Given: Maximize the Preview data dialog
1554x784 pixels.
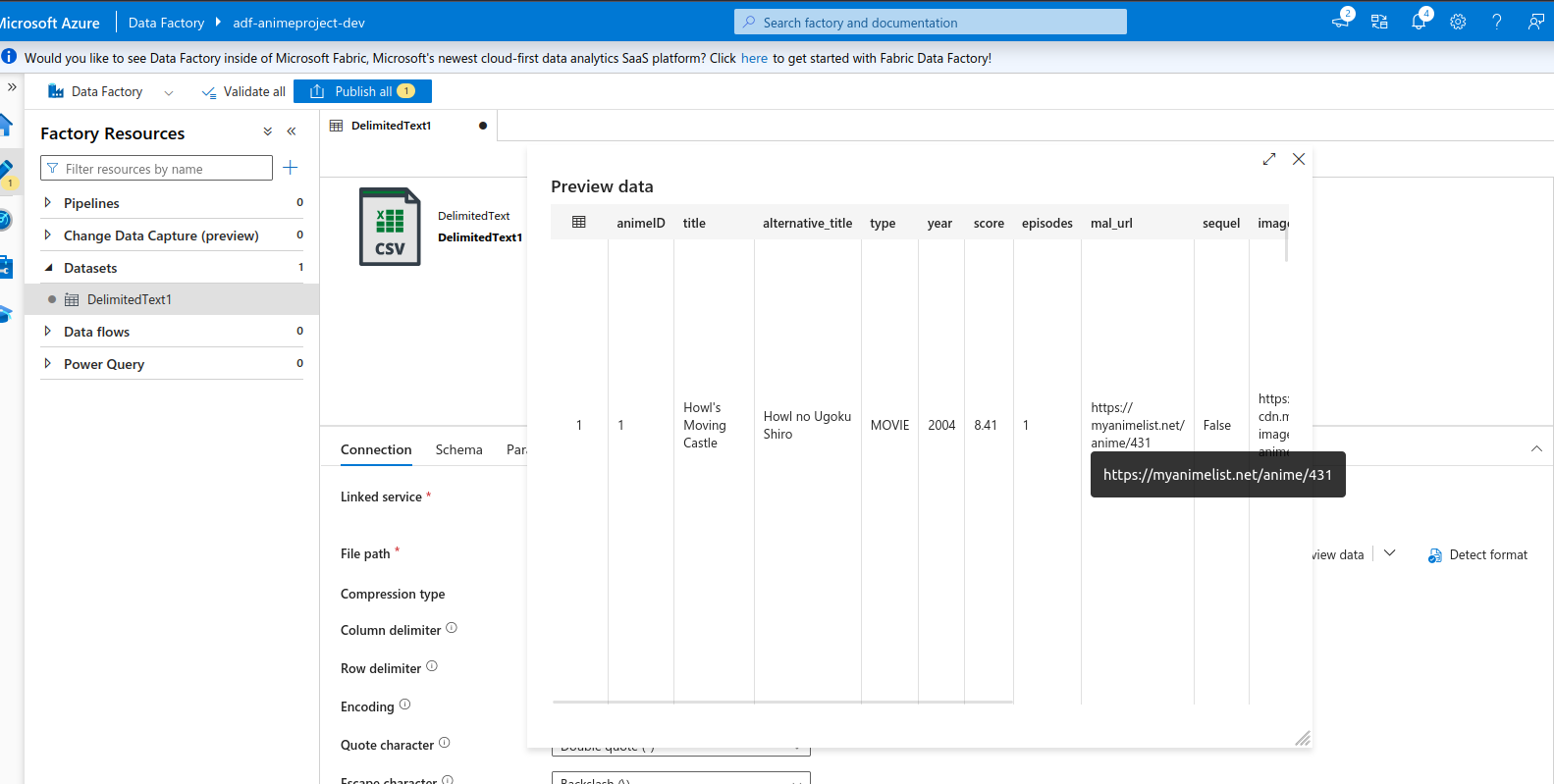Looking at the screenshot, I should click(1269, 159).
